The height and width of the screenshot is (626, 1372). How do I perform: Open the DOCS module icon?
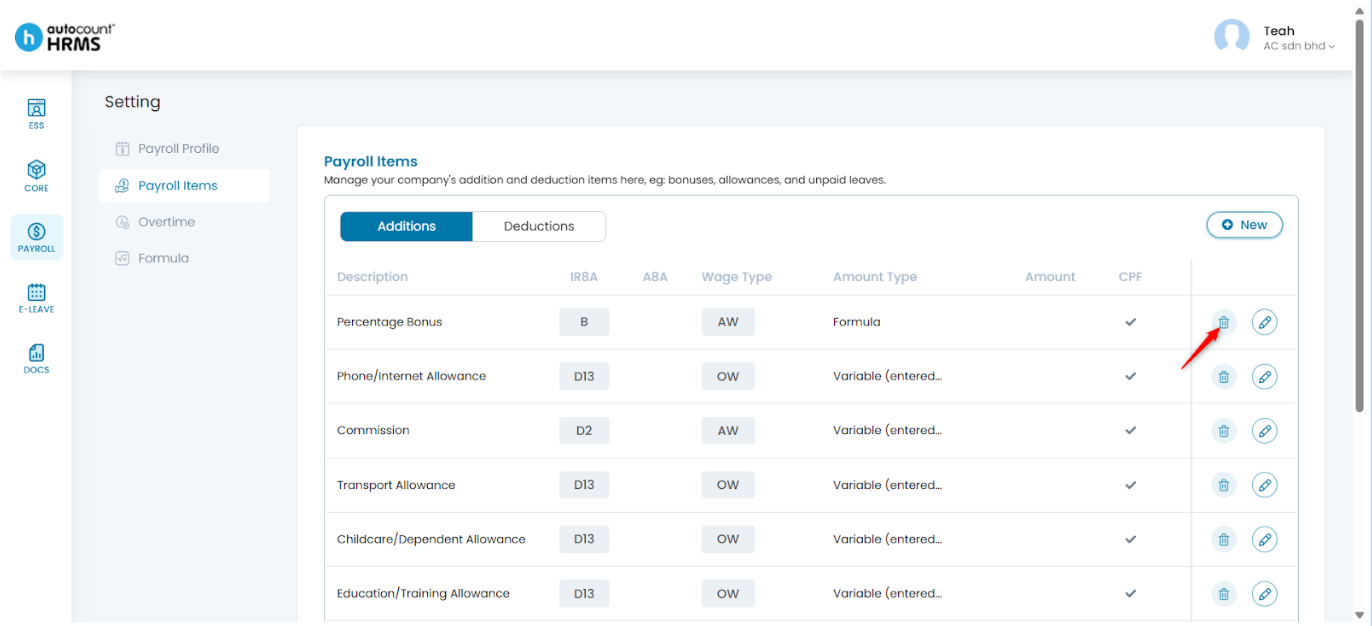pos(36,359)
